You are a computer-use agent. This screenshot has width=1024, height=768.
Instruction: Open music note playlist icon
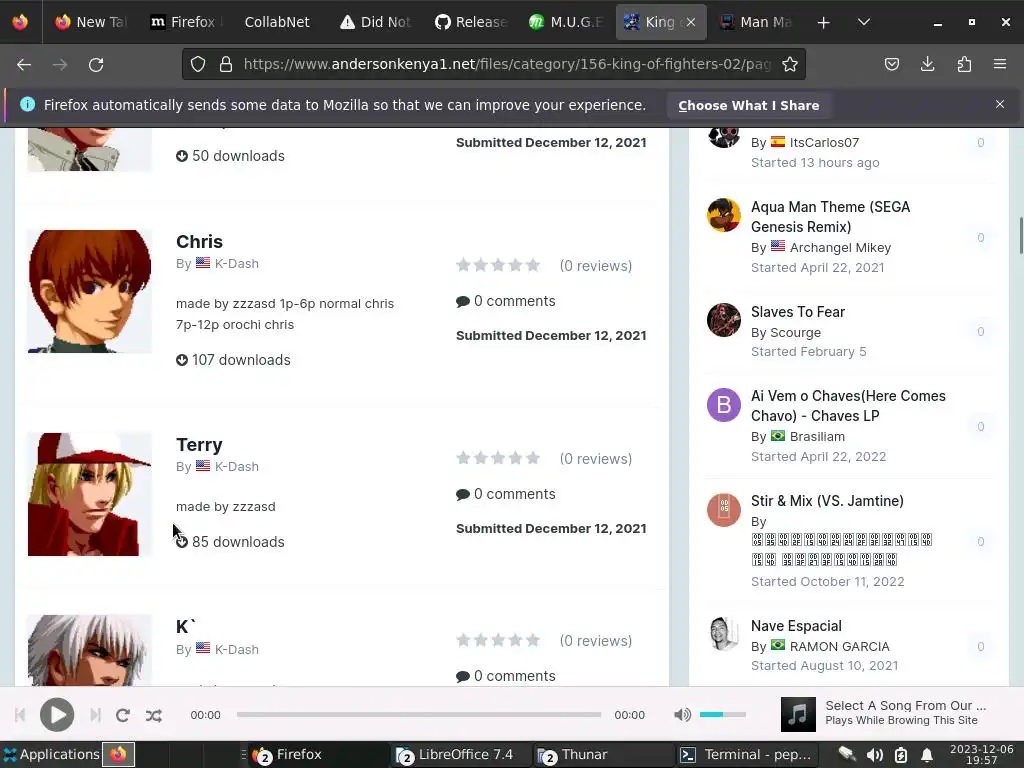(x=798, y=714)
